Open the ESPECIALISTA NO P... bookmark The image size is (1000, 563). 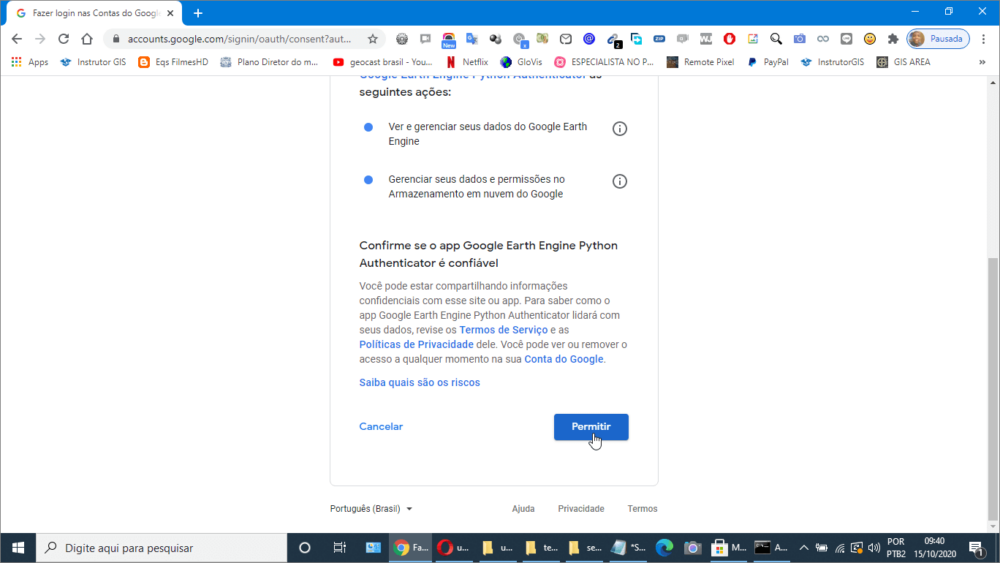point(604,62)
